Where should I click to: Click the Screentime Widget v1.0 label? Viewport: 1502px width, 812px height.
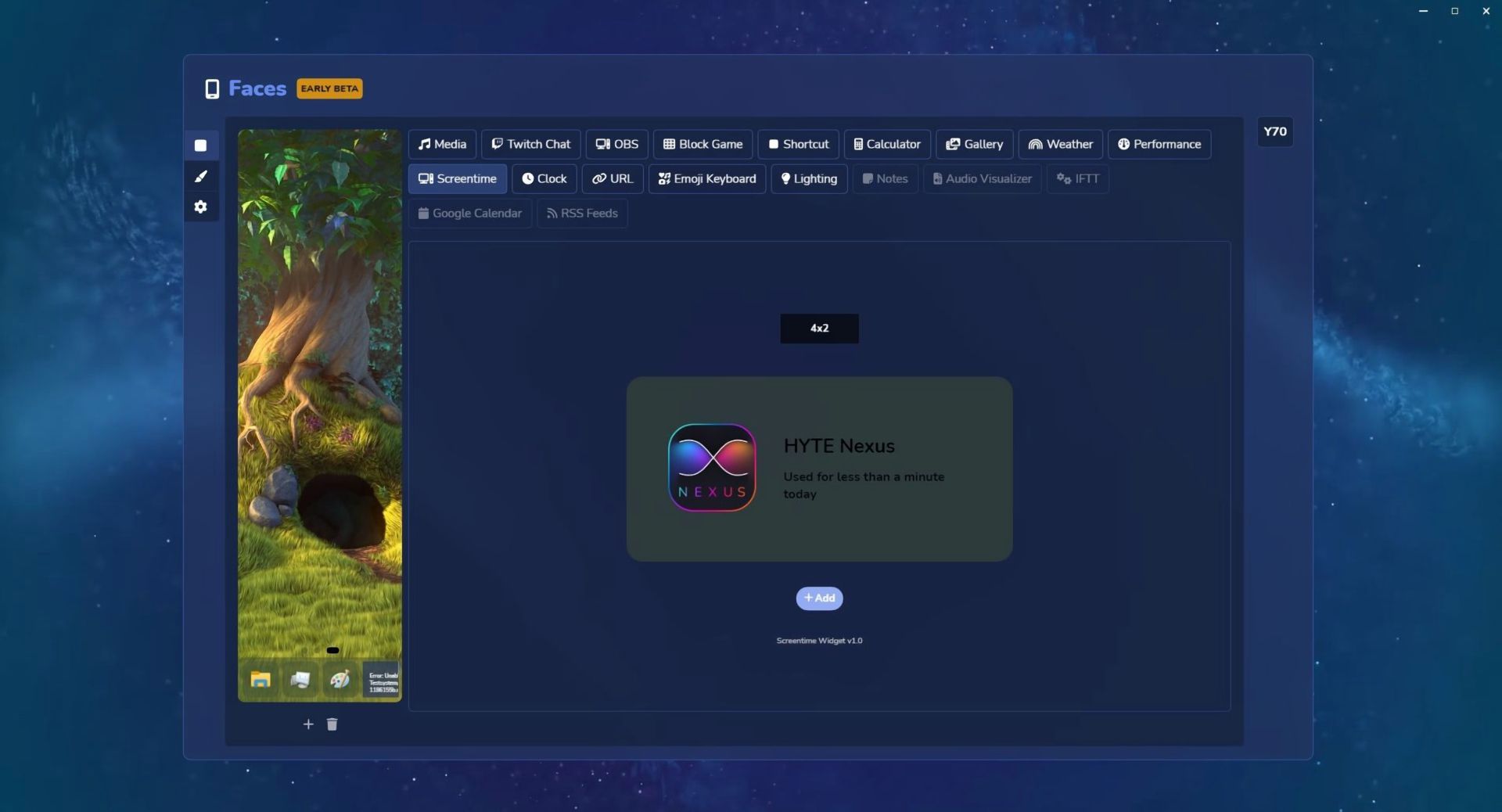coord(819,641)
